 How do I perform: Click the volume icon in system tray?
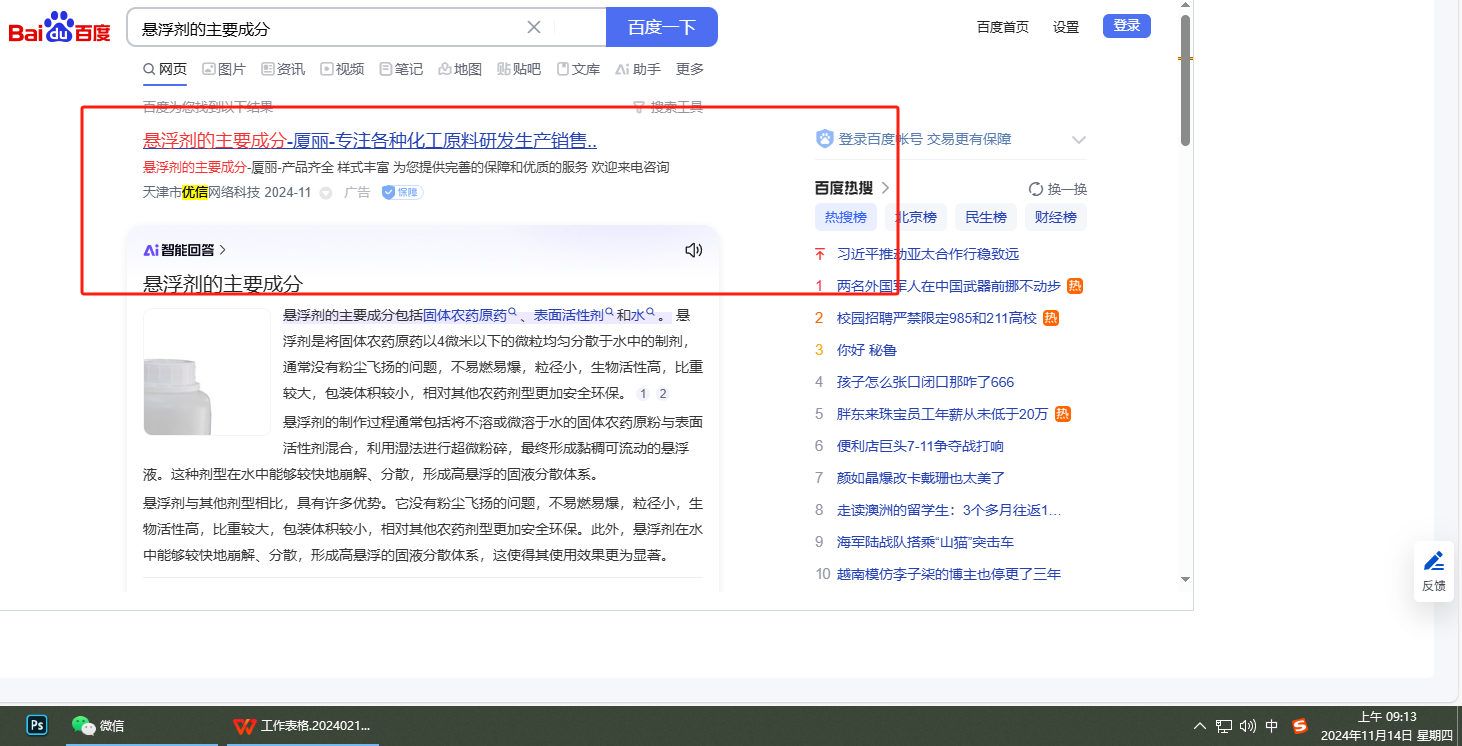coord(1247,726)
